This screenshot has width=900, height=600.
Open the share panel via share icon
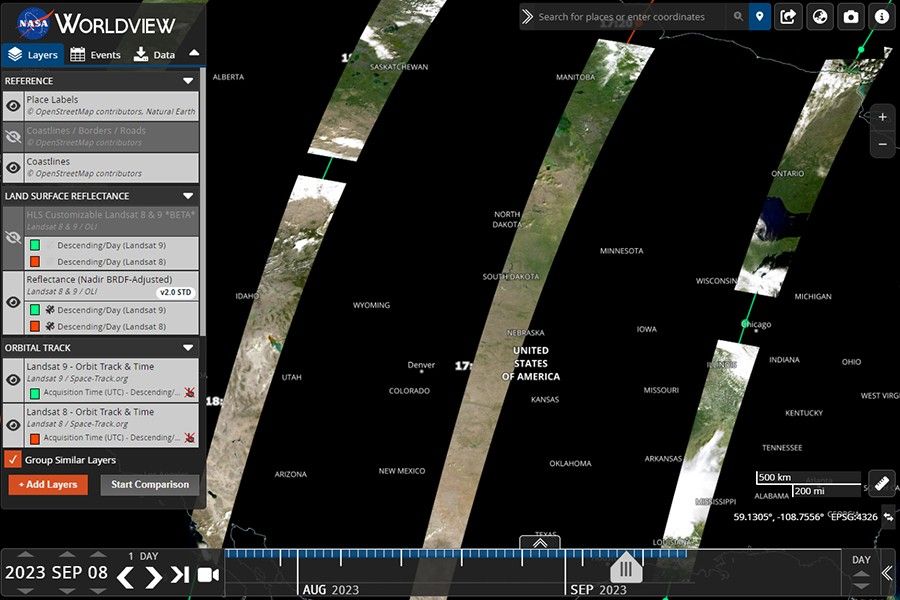tap(788, 17)
